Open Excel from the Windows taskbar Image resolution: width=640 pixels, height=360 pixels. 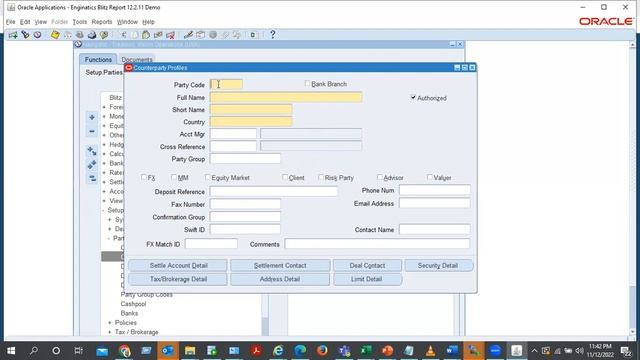click(366, 351)
